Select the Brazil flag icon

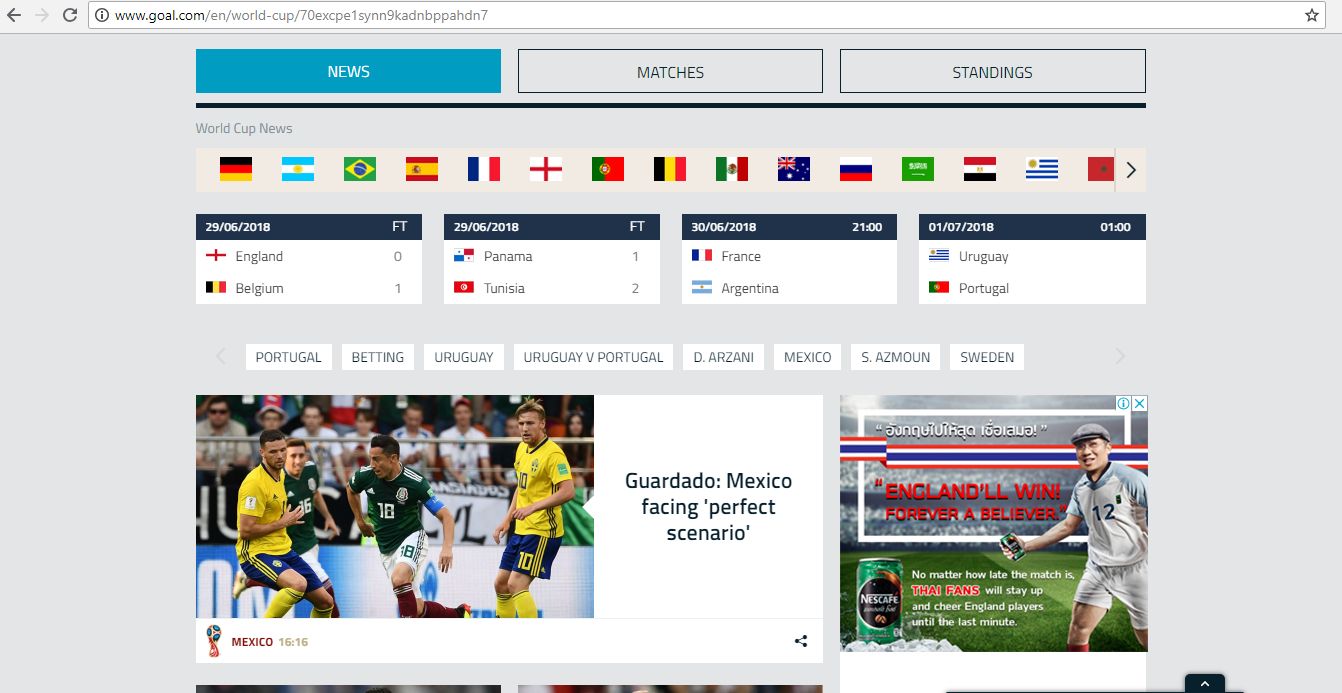360,169
